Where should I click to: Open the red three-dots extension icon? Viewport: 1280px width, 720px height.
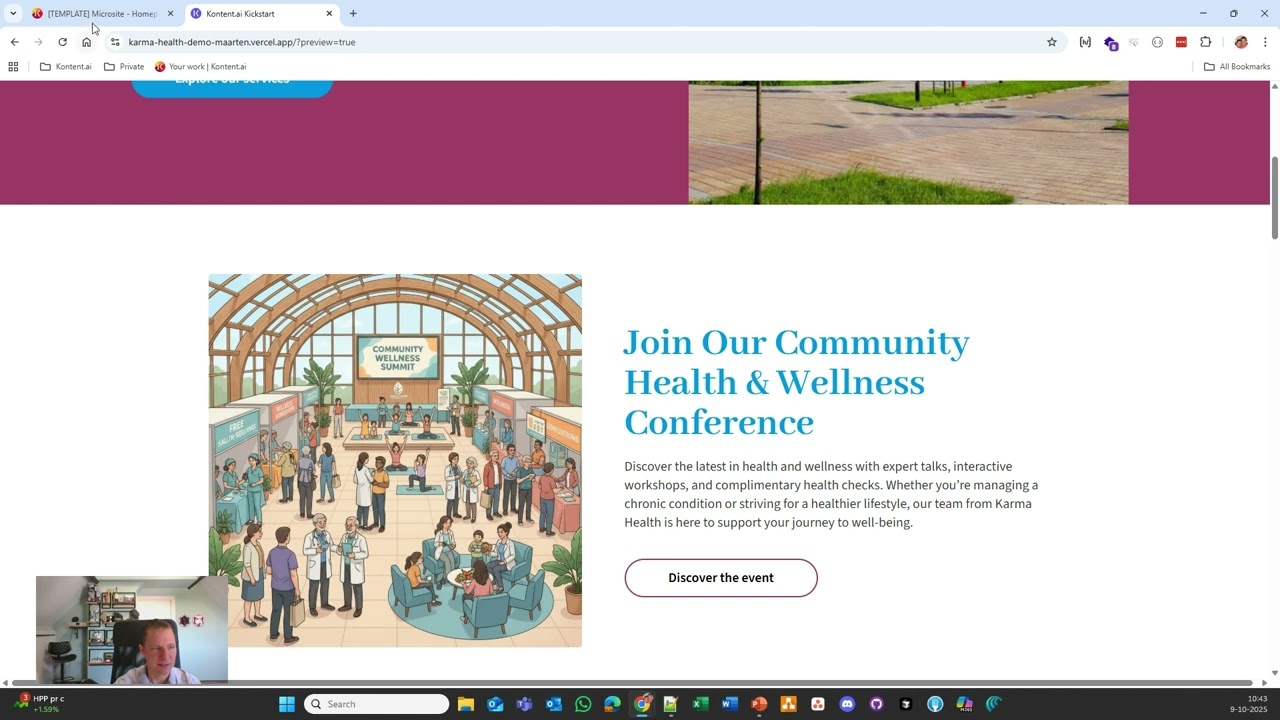pos(1181,42)
